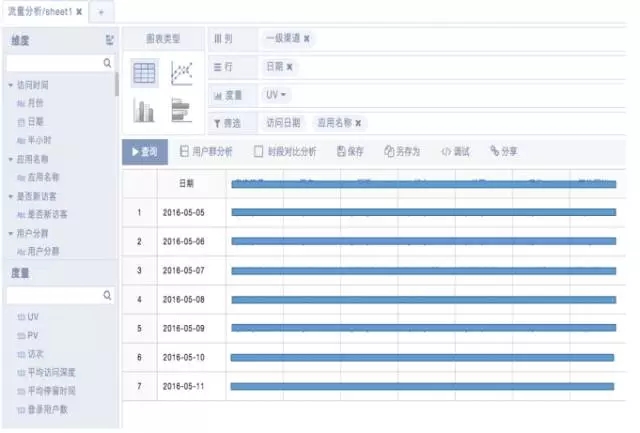The image size is (640, 433).
Task: Remove 应用名称 filter tag
Action: click(358, 123)
